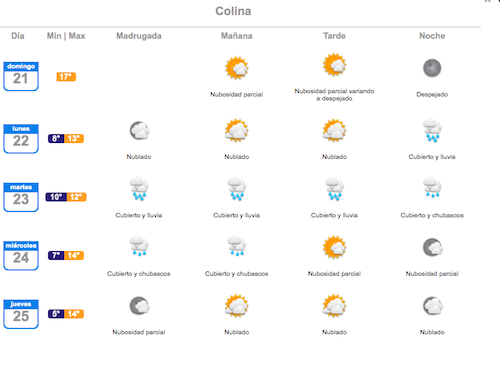Click lunes 8° minimum temperature badge
This screenshot has width=500, height=377.
(56, 138)
